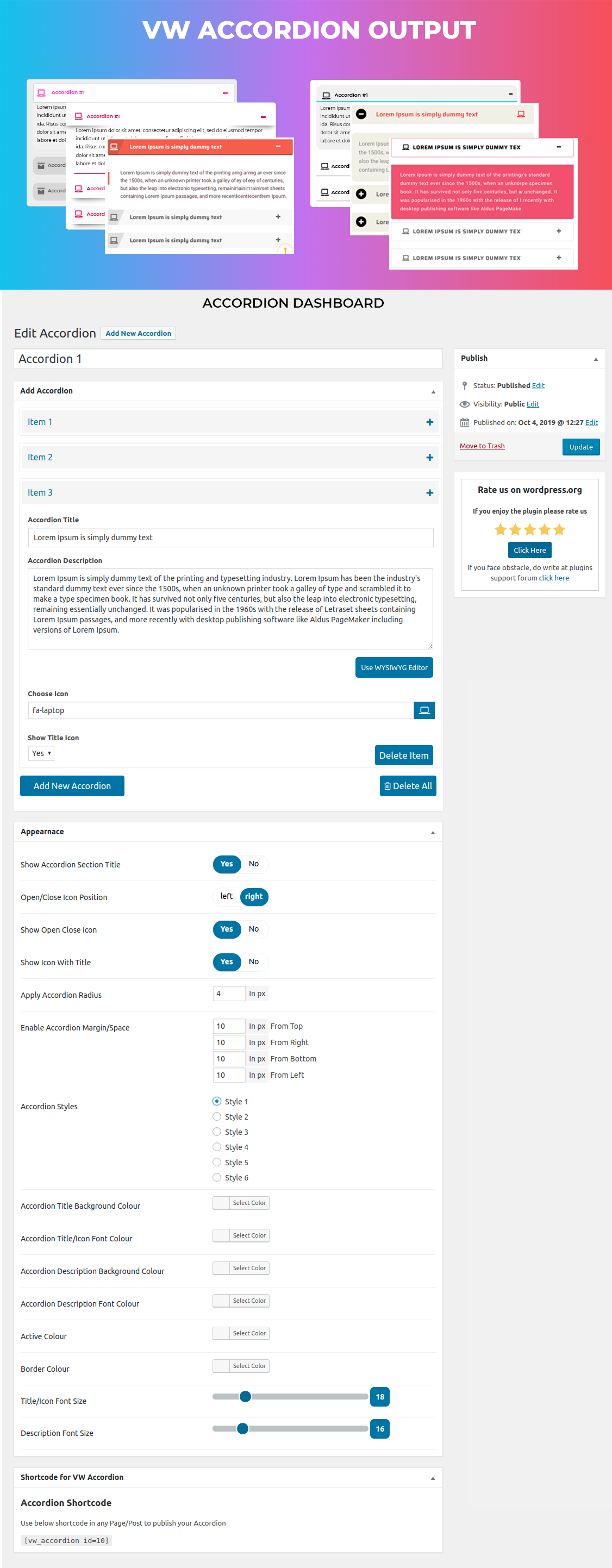
Task: Click the Choose Icon fa-laptop field
Action: (x=221, y=710)
